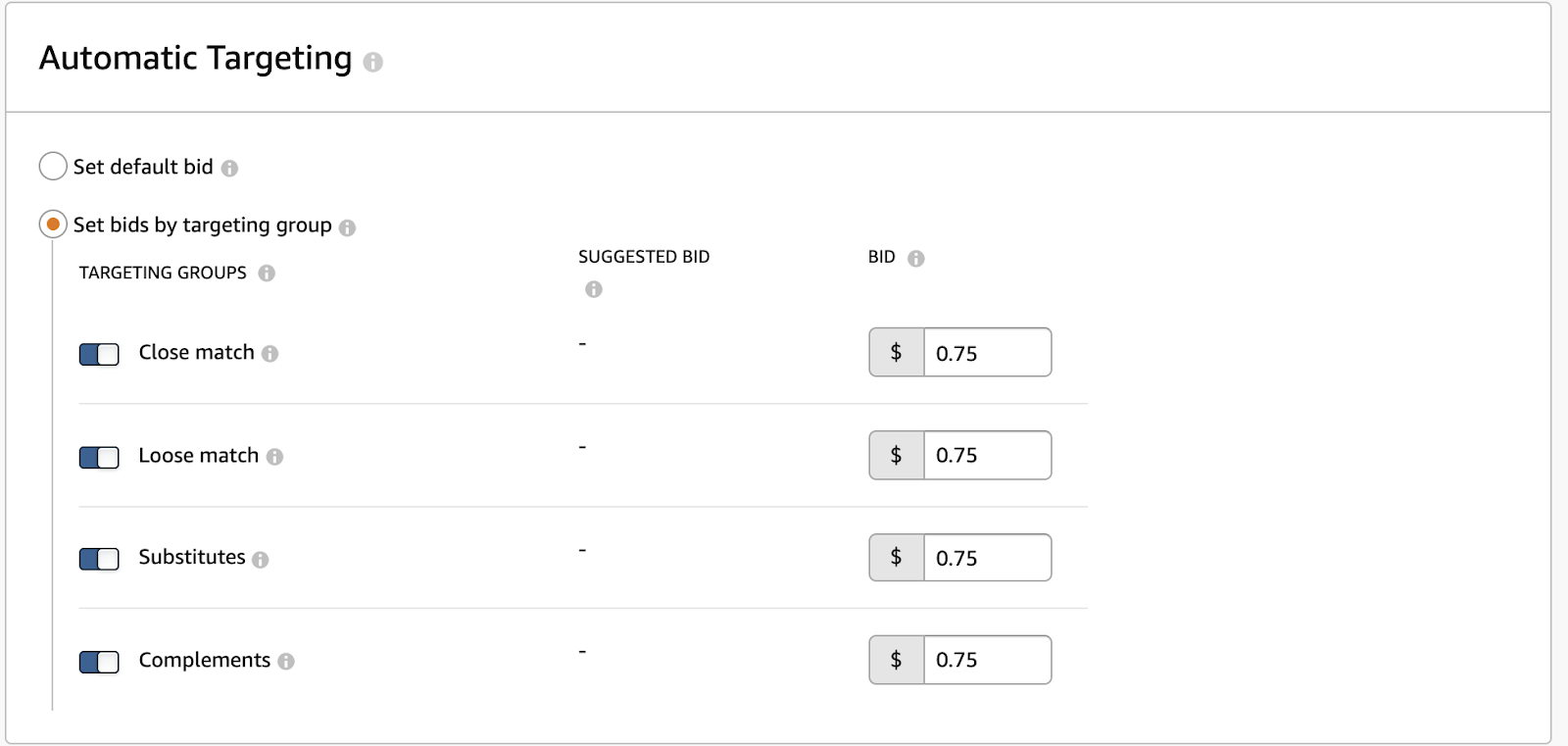The width and height of the screenshot is (1568, 746).
Task: Select the Set default bid radio button
Action: coord(53,167)
